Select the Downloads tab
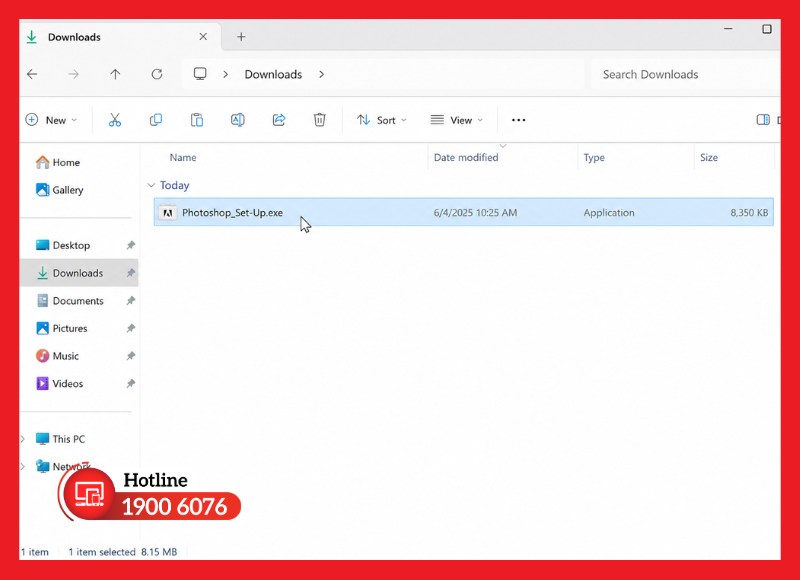800x580 pixels. pyautogui.click(x=120, y=37)
